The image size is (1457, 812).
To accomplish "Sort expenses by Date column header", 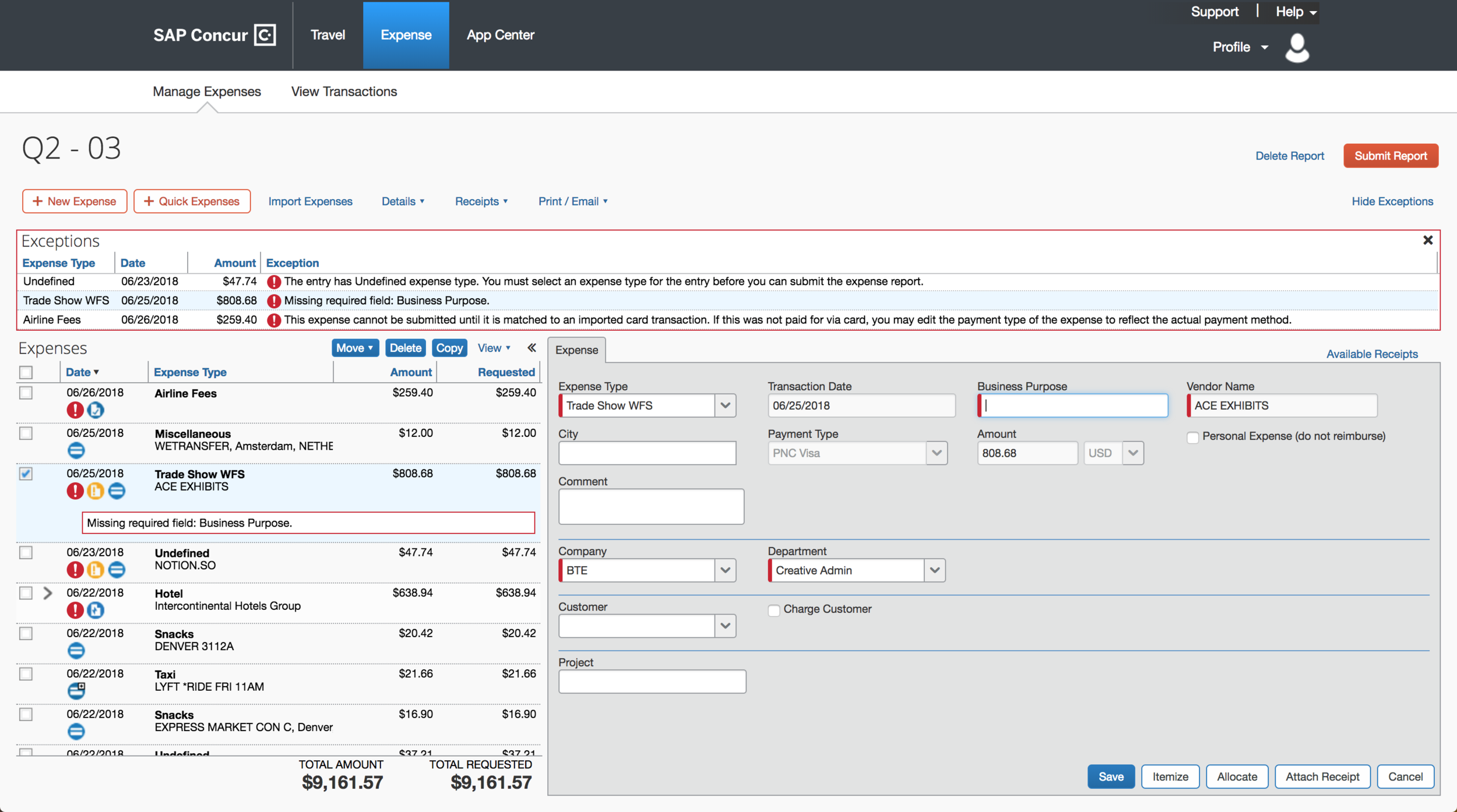I will pyautogui.click(x=82, y=372).
